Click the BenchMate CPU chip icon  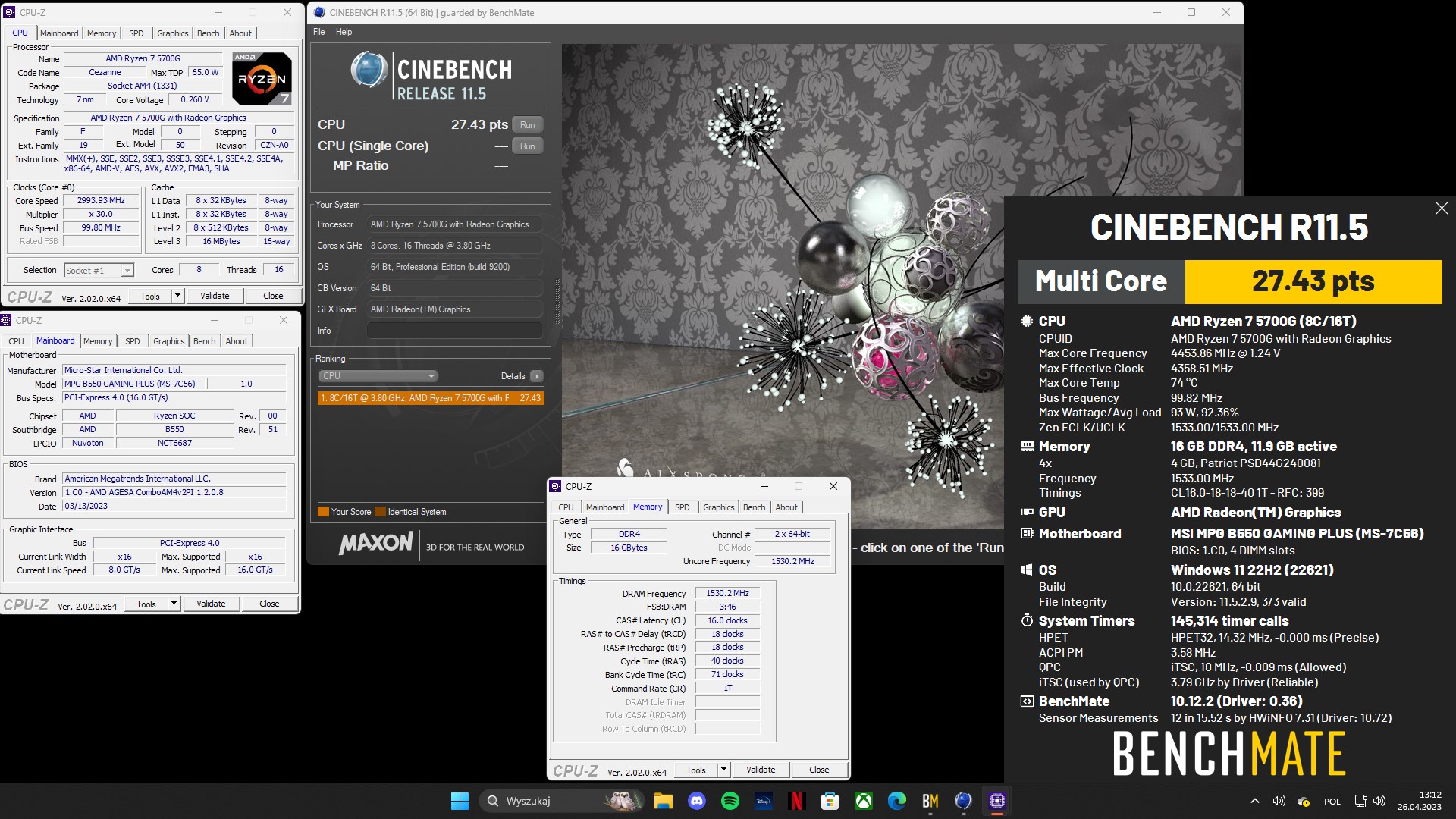coord(1027,322)
